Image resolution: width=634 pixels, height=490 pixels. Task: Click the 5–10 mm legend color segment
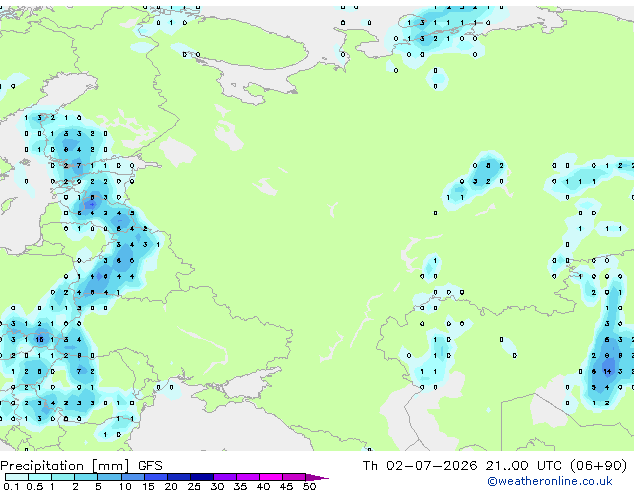(109, 477)
